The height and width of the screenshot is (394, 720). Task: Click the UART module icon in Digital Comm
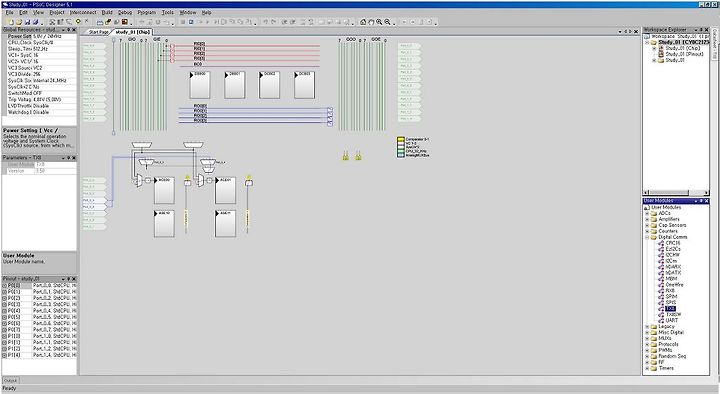point(661,320)
